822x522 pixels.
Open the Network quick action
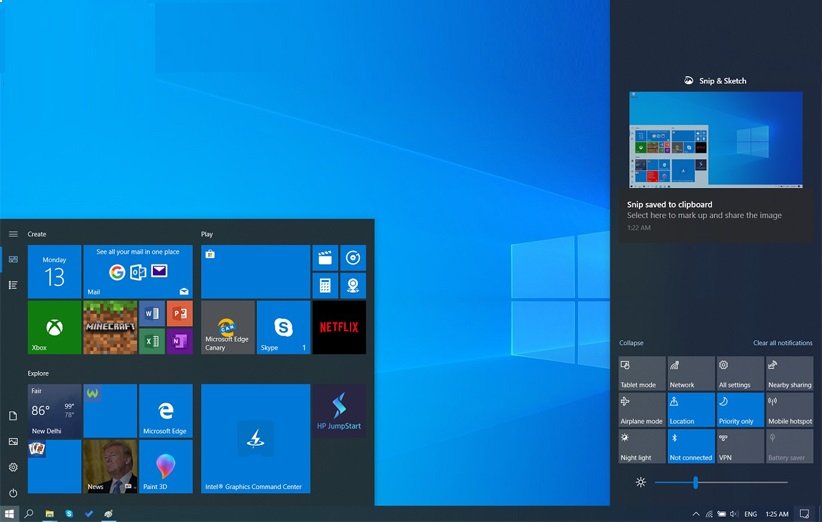point(691,374)
